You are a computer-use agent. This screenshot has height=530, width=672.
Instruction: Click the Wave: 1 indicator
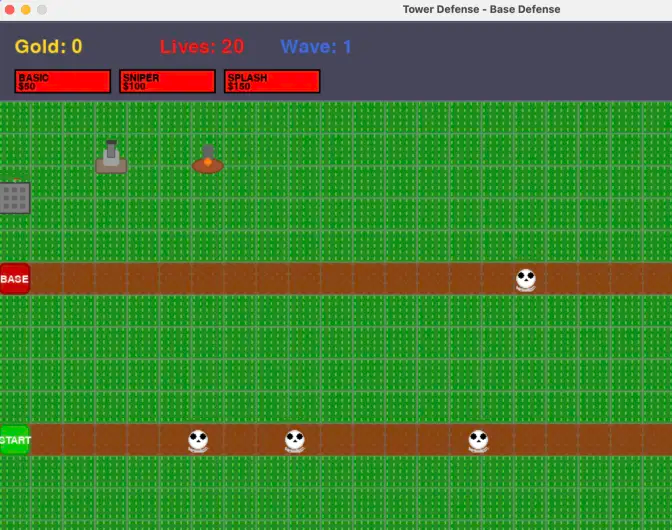pyautogui.click(x=316, y=47)
